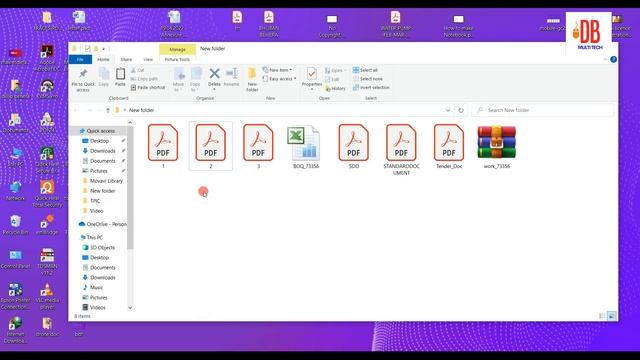Open the address bar history dropdown
The width and height of the screenshot is (640, 360).
pos(448,110)
